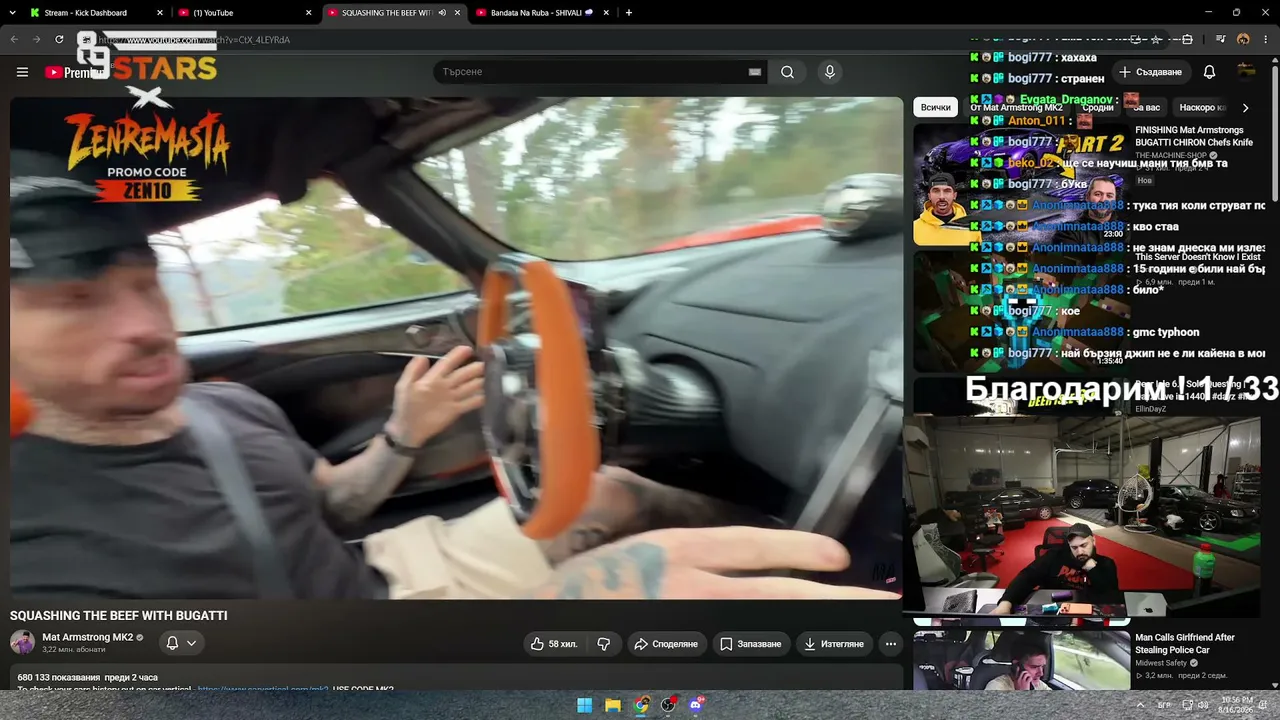Open the account avatar menu on YouTube
Viewport: 1280px width, 720px height.
pyautogui.click(x=1246, y=71)
